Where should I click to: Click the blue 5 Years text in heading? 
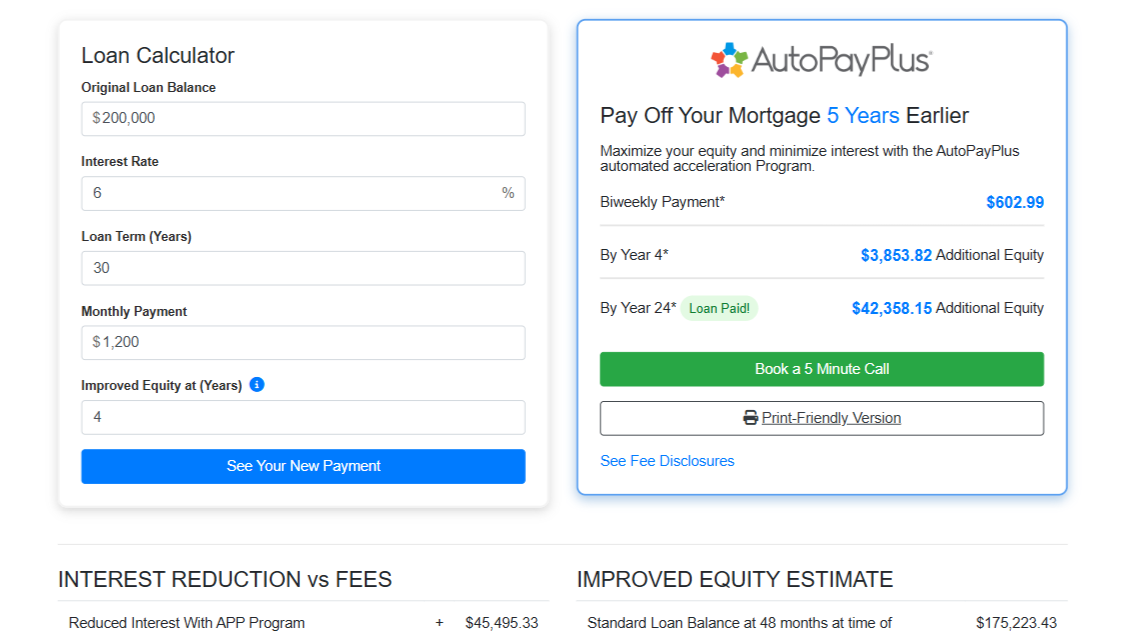(x=863, y=116)
